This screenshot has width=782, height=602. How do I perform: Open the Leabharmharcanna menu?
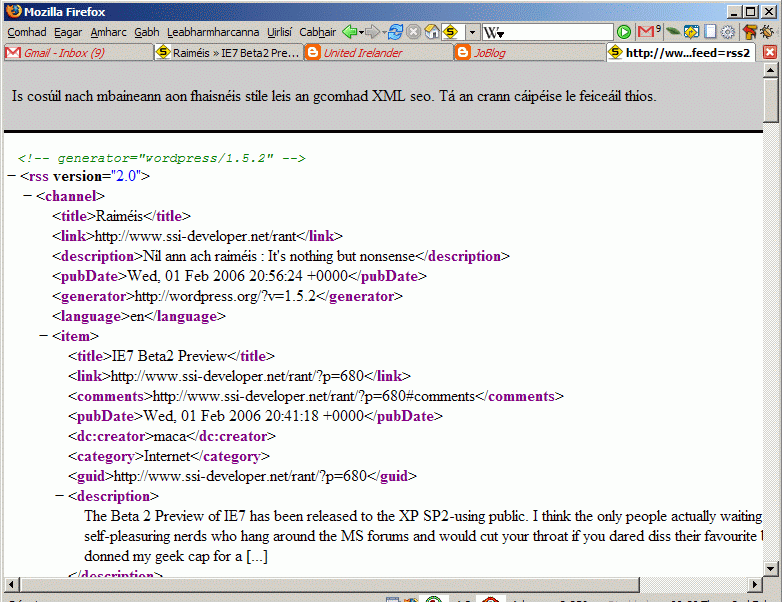[x=213, y=32]
